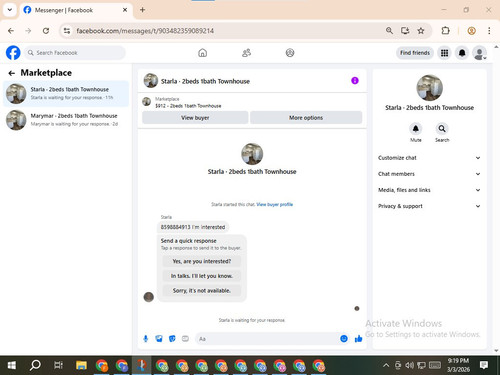Open Marymar conversation in Marketplace list

pyautogui.click(x=66, y=120)
